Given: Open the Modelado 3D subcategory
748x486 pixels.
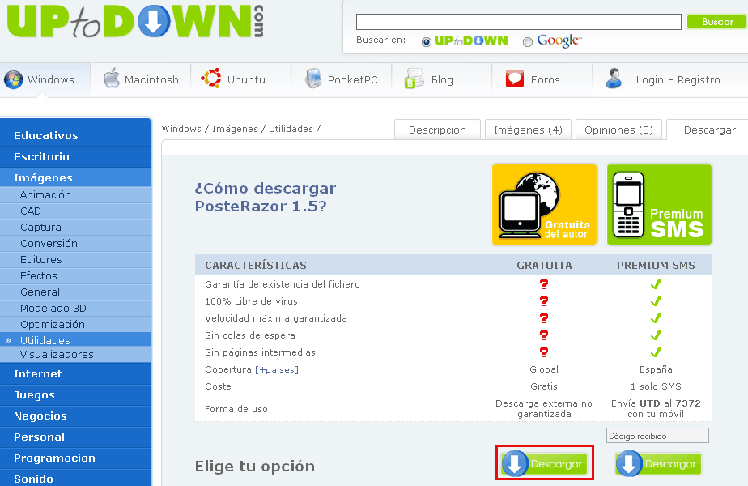Looking at the screenshot, I should [75, 308].
